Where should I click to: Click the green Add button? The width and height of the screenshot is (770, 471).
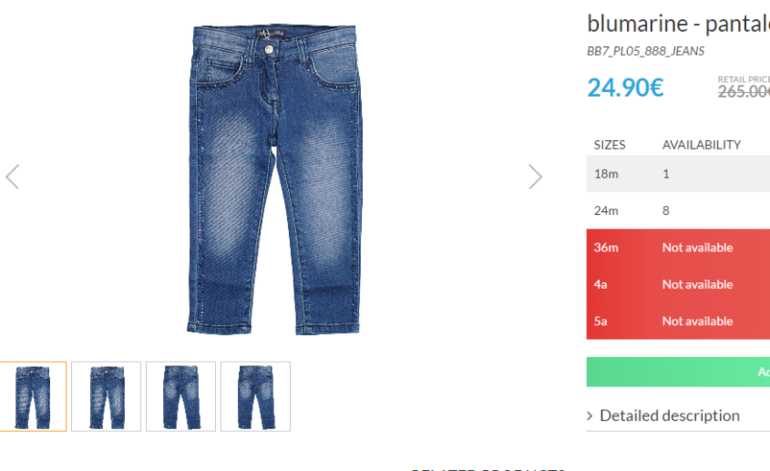(678, 372)
